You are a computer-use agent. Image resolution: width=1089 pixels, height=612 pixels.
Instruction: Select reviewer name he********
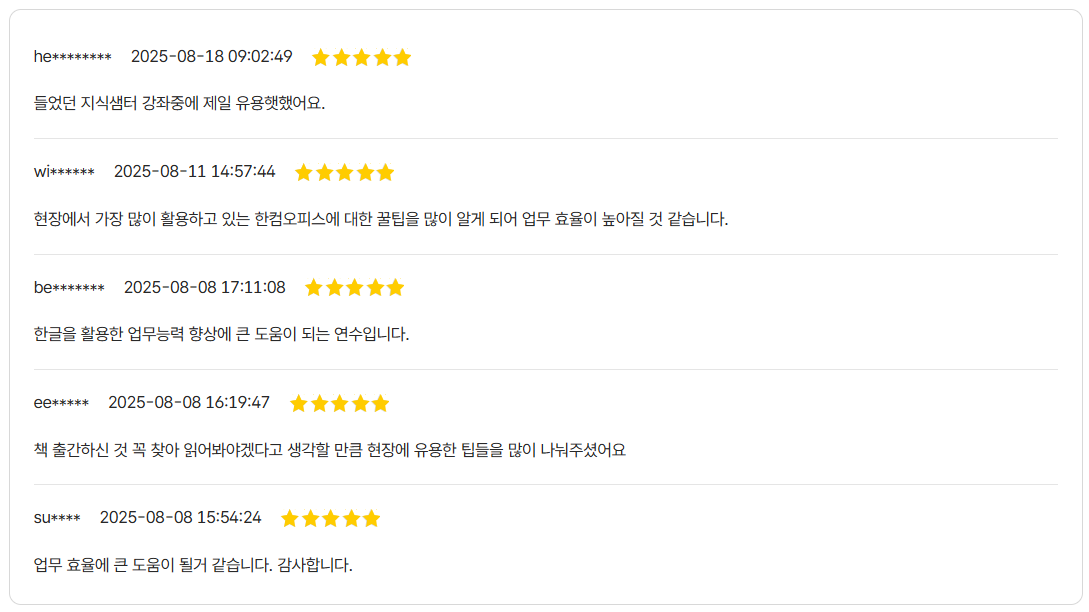pyautogui.click(x=72, y=56)
